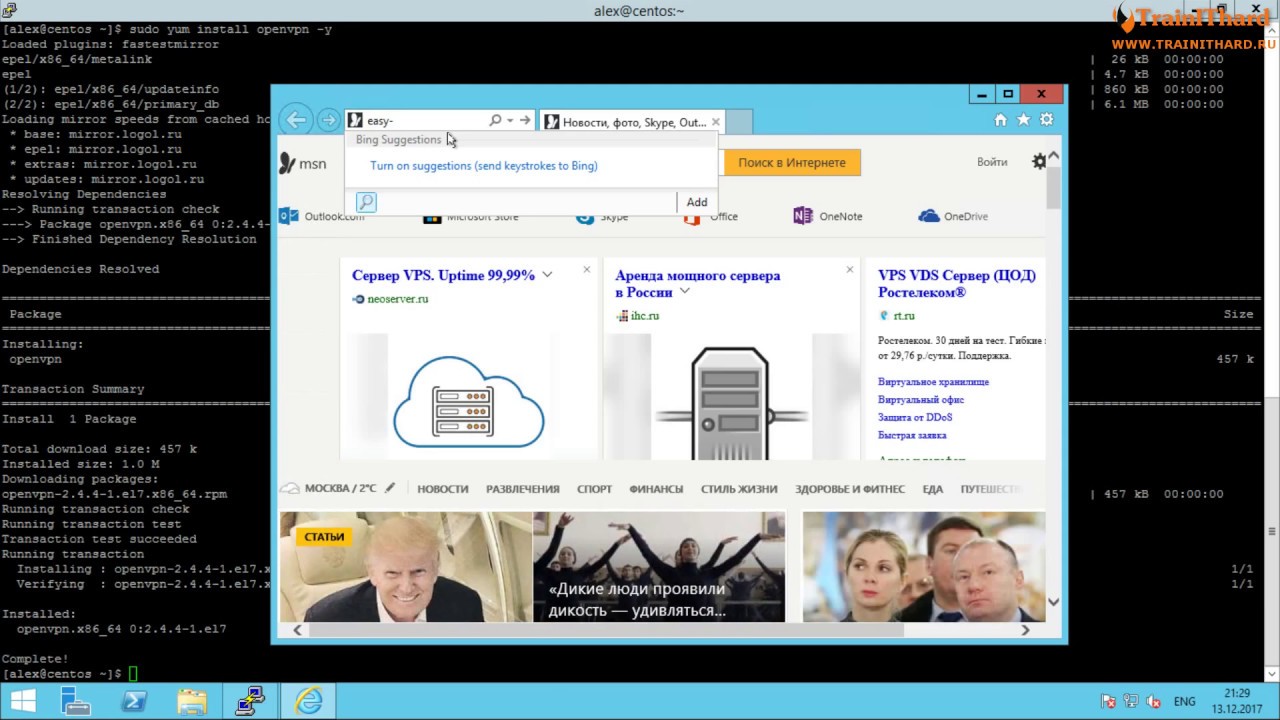Open the СПОРТ menu item
The width and height of the screenshot is (1280, 720).
[594, 489]
